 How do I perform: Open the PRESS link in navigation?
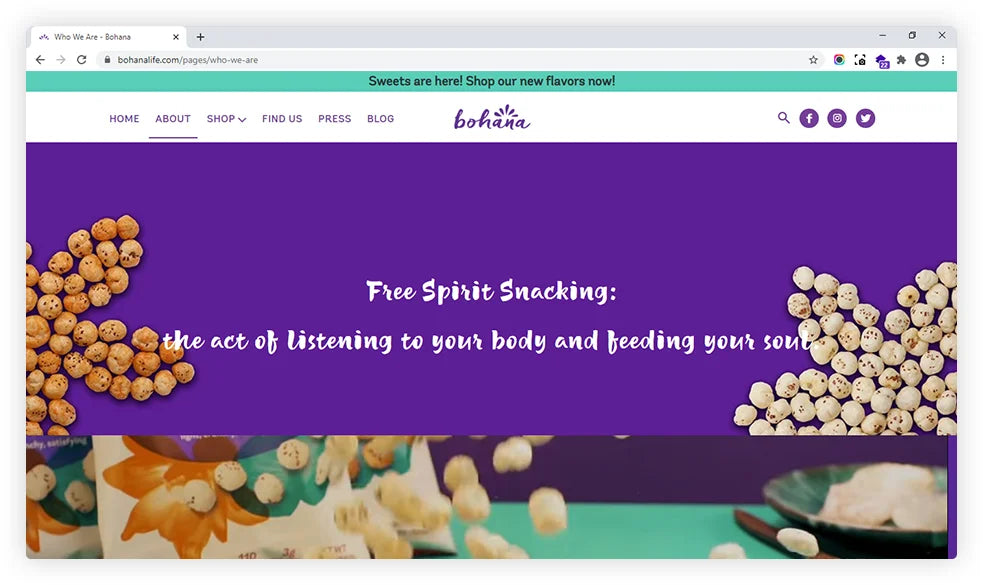point(334,119)
